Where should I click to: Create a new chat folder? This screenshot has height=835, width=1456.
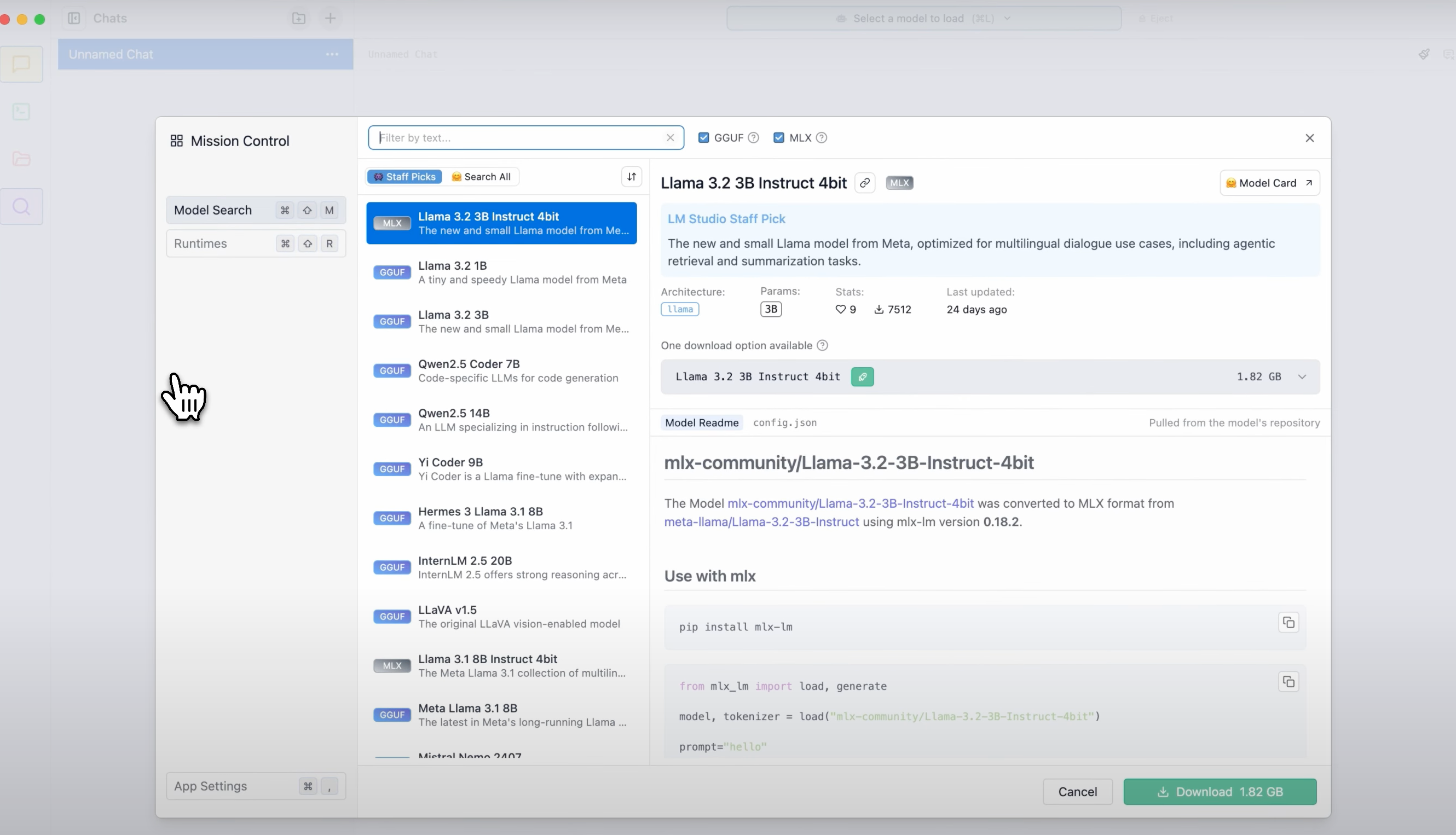tap(298, 19)
